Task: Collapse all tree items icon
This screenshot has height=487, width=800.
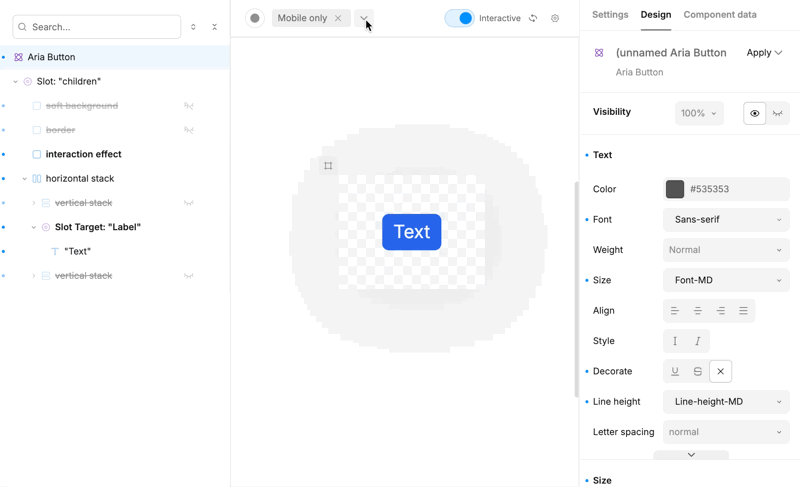Action: point(214,27)
